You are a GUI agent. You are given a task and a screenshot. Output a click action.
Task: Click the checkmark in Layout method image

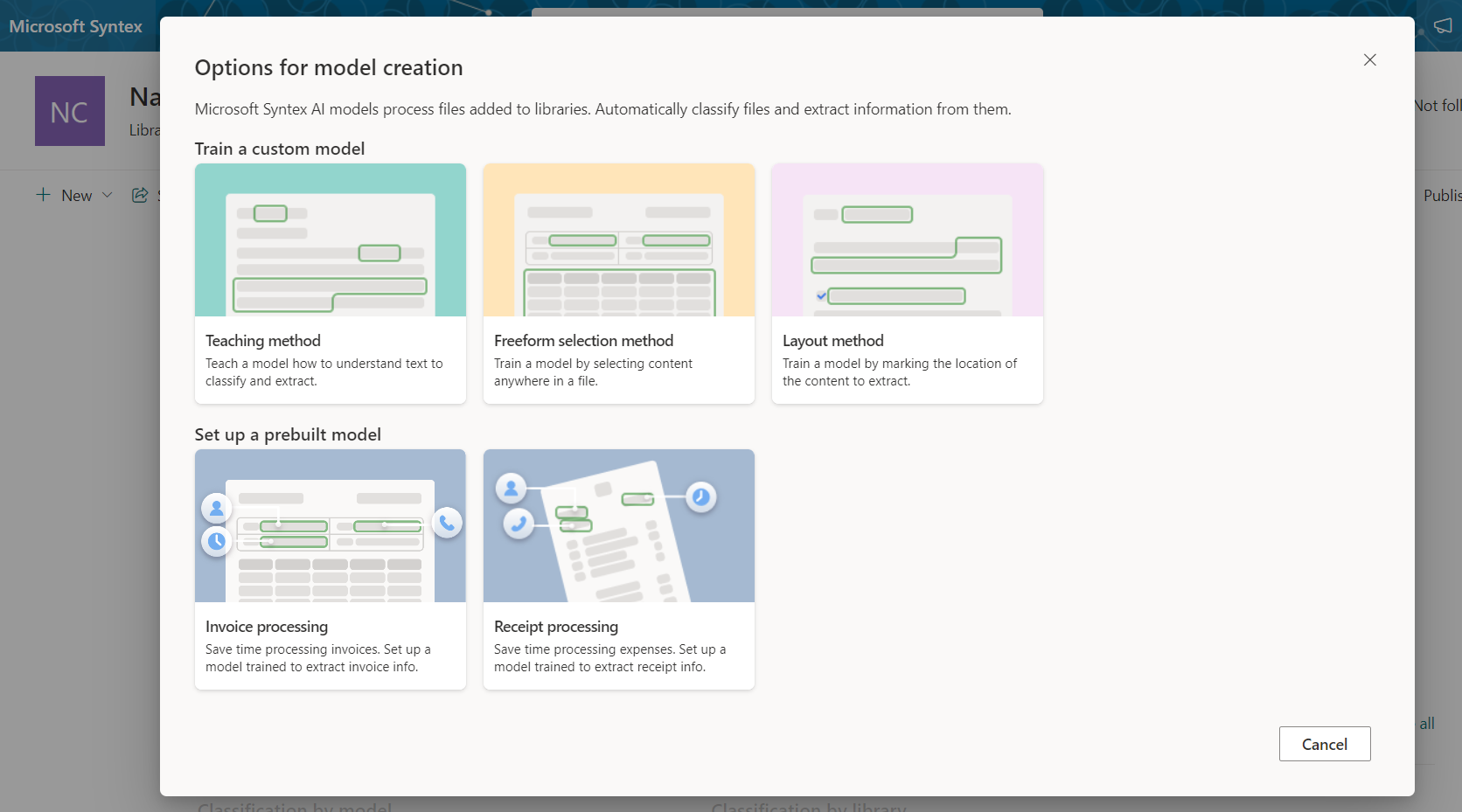[821, 296]
